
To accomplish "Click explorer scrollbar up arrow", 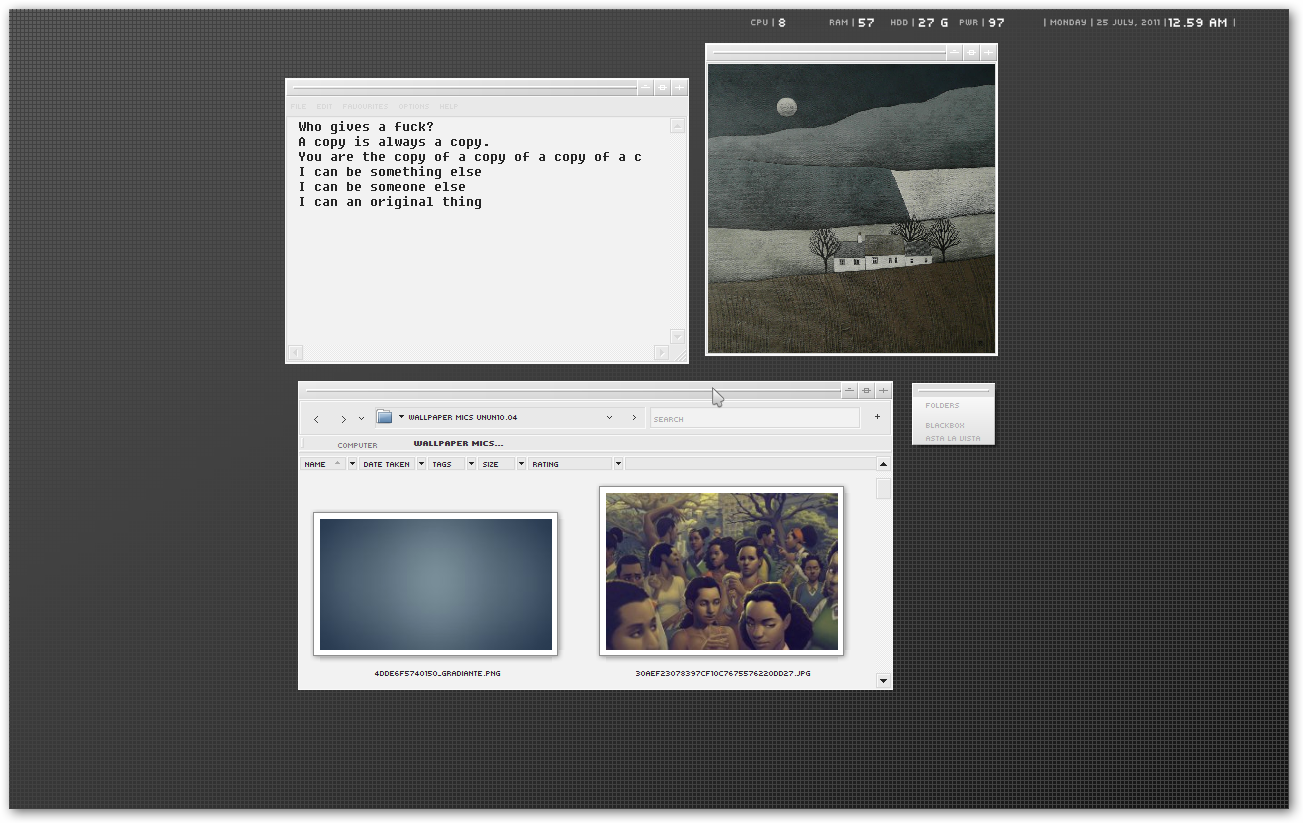I will coord(883,464).
